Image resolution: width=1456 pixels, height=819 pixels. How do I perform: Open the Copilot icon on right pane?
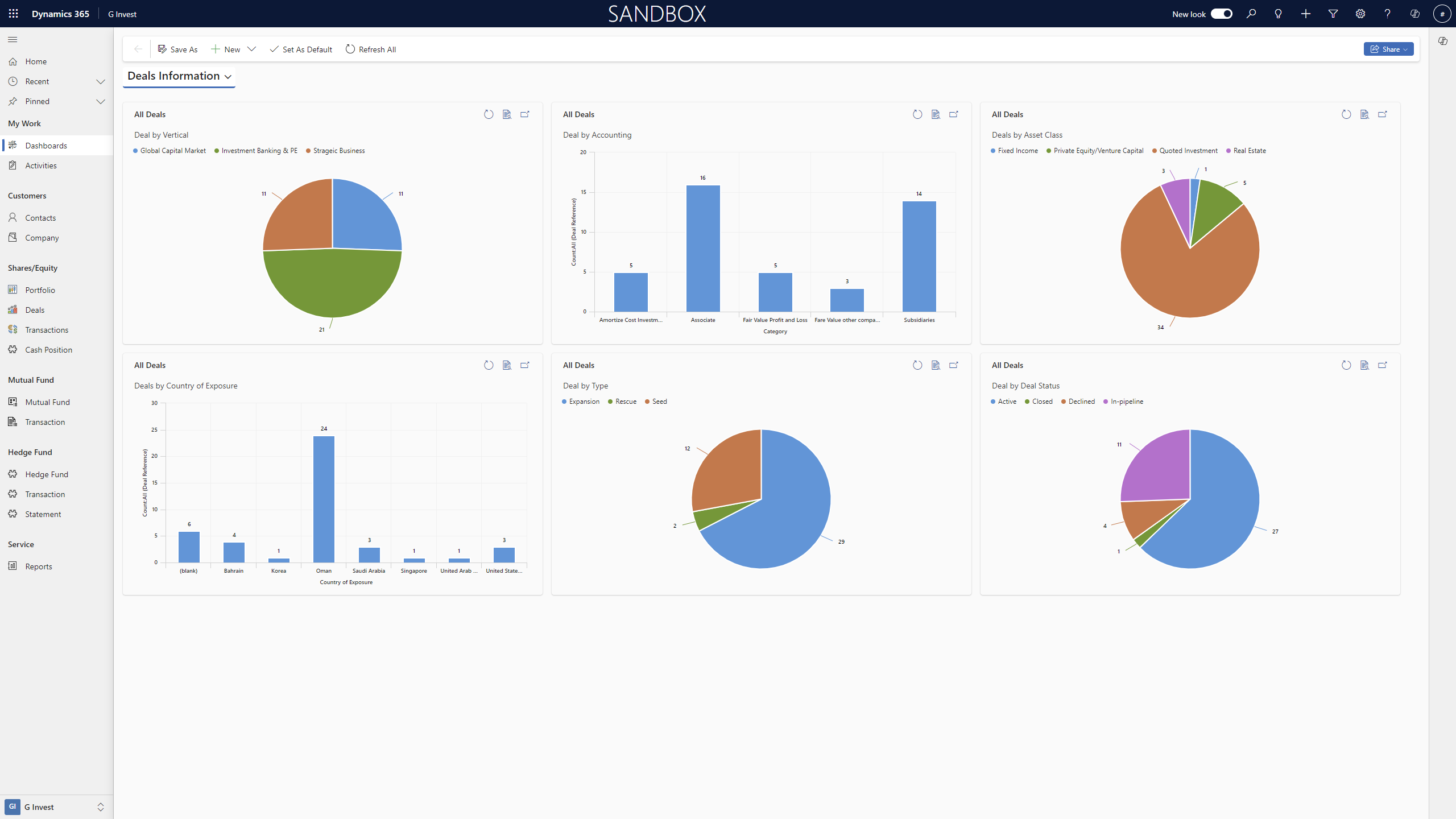click(x=1442, y=41)
